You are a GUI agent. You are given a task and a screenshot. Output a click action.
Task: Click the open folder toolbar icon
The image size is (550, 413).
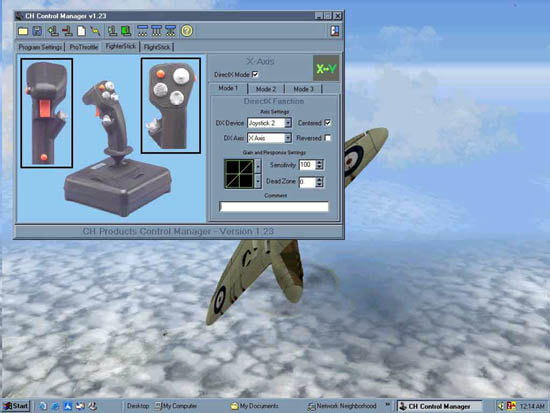[23, 31]
